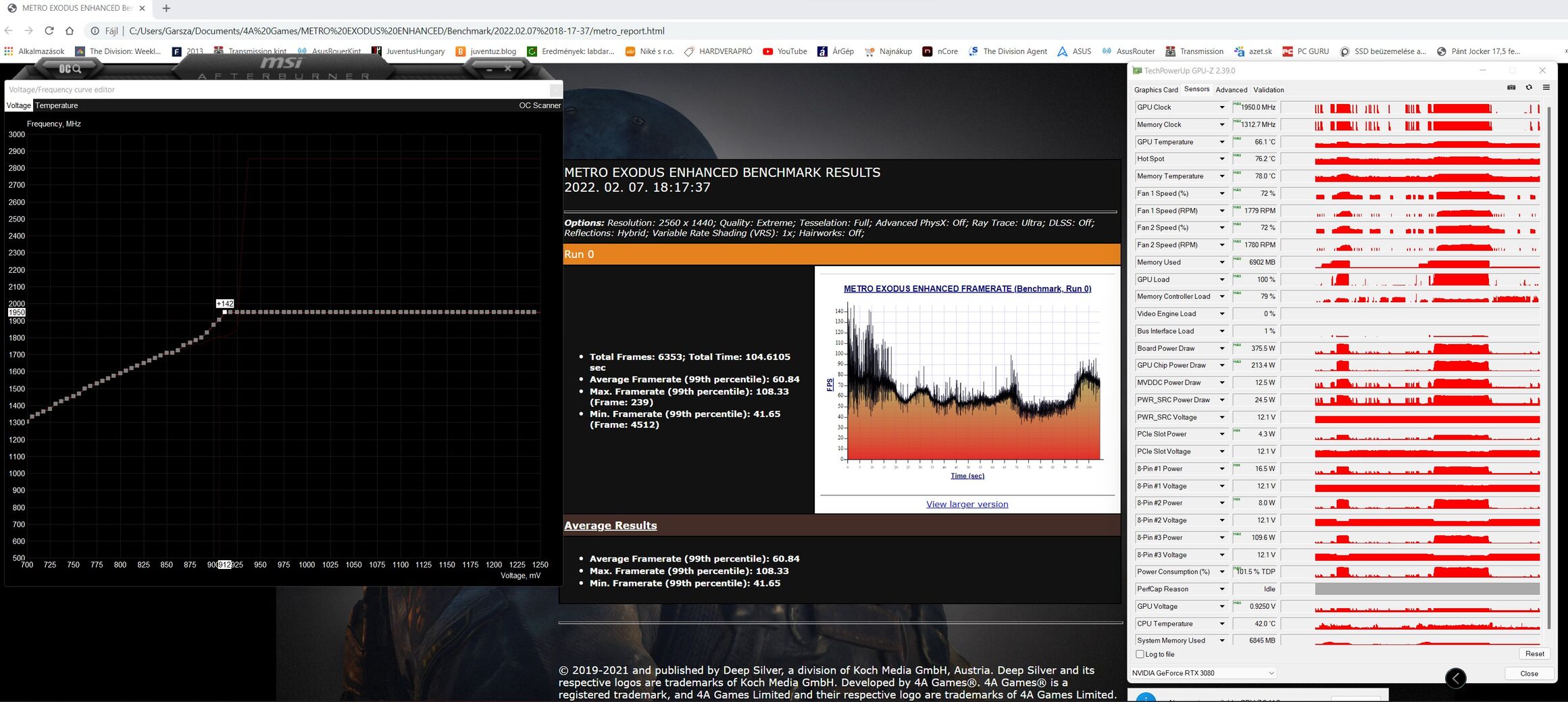Expand the Memory Temperature sensor dropdown
The width and height of the screenshot is (1568, 702).
point(1221,176)
